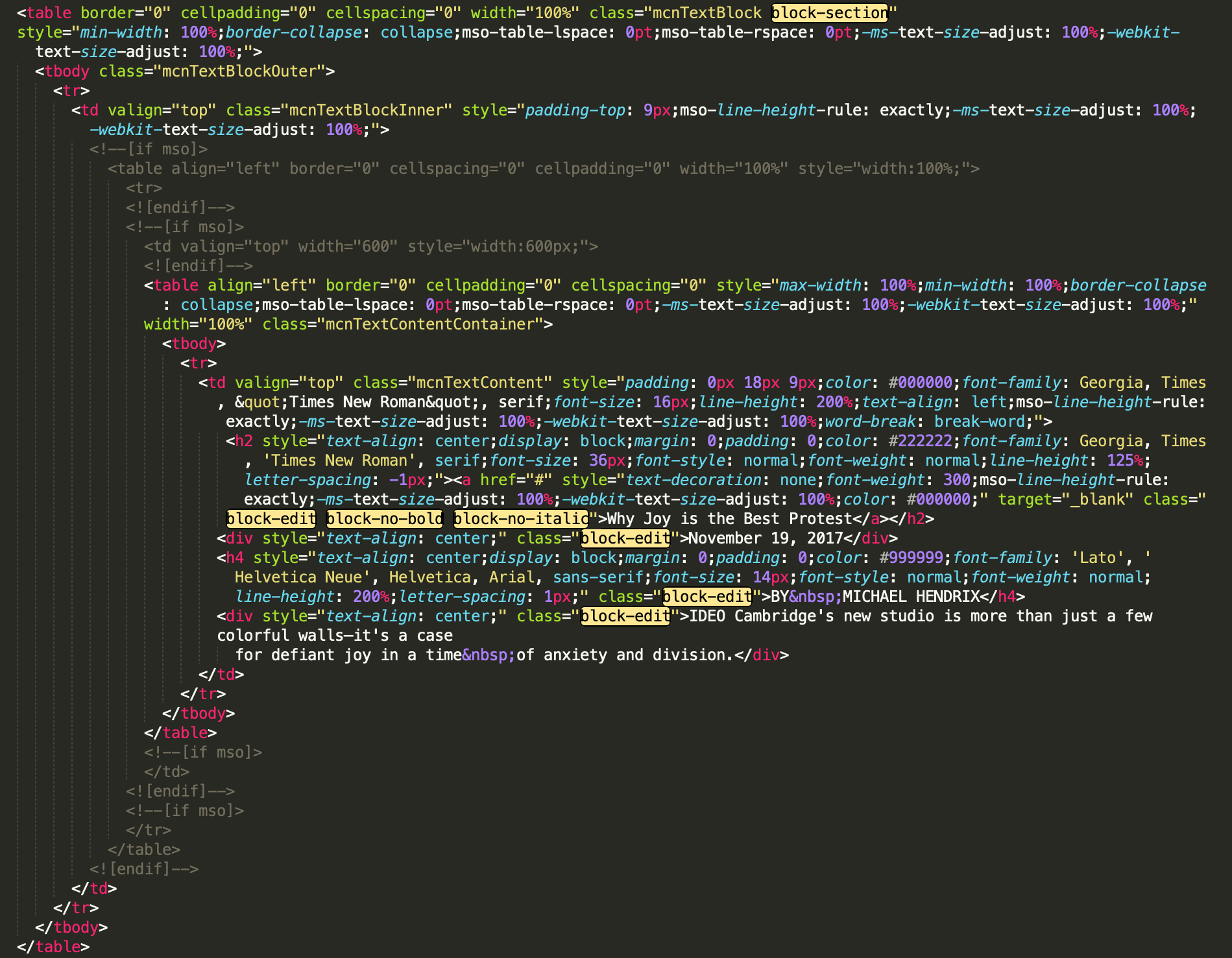Screen dimensions: 1232x958
Task: Select the block-edit match inside the h2 class
Action: (269, 519)
